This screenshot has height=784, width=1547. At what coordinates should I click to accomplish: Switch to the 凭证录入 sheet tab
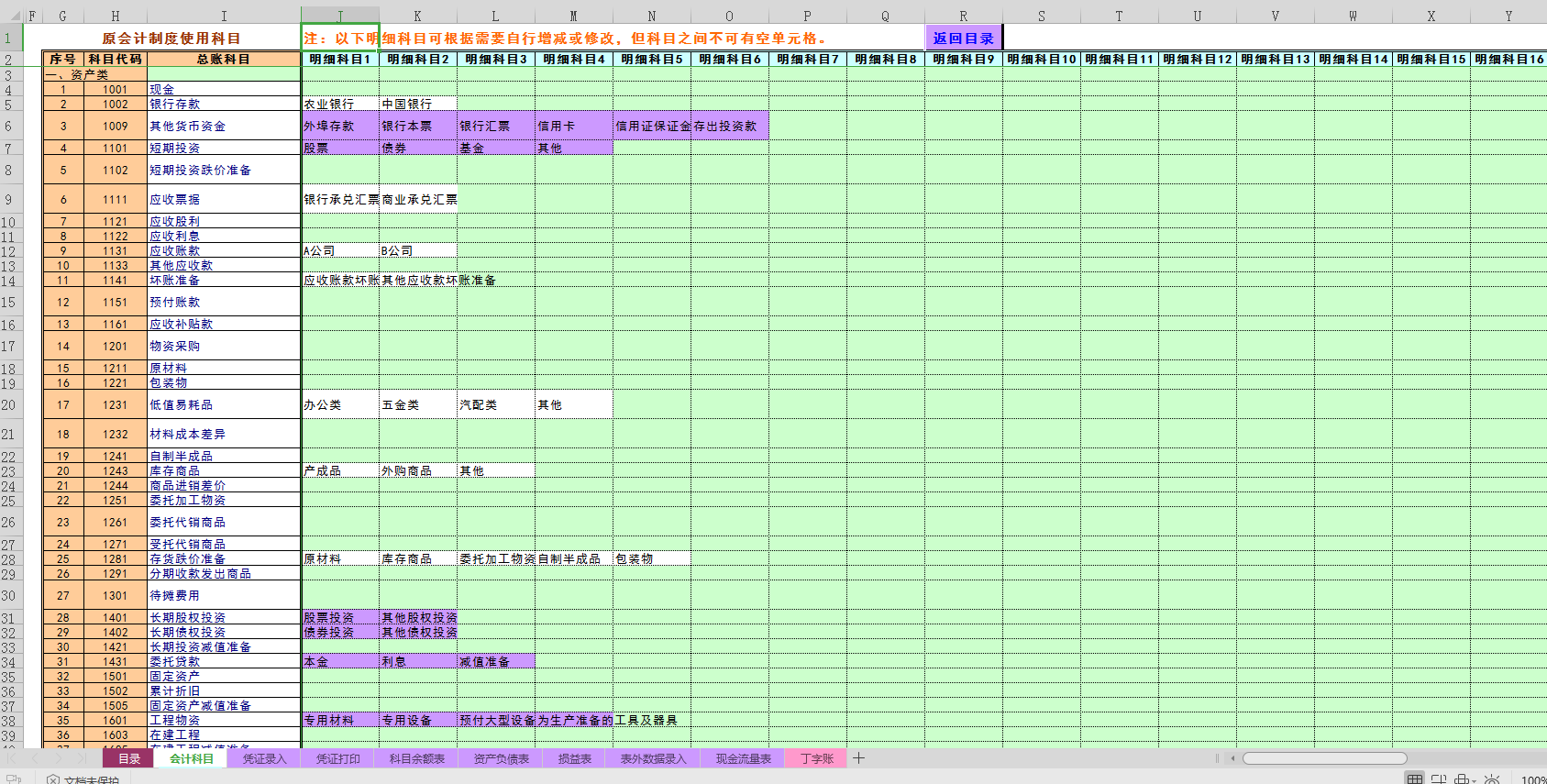pyautogui.click(x=264, y=758)
